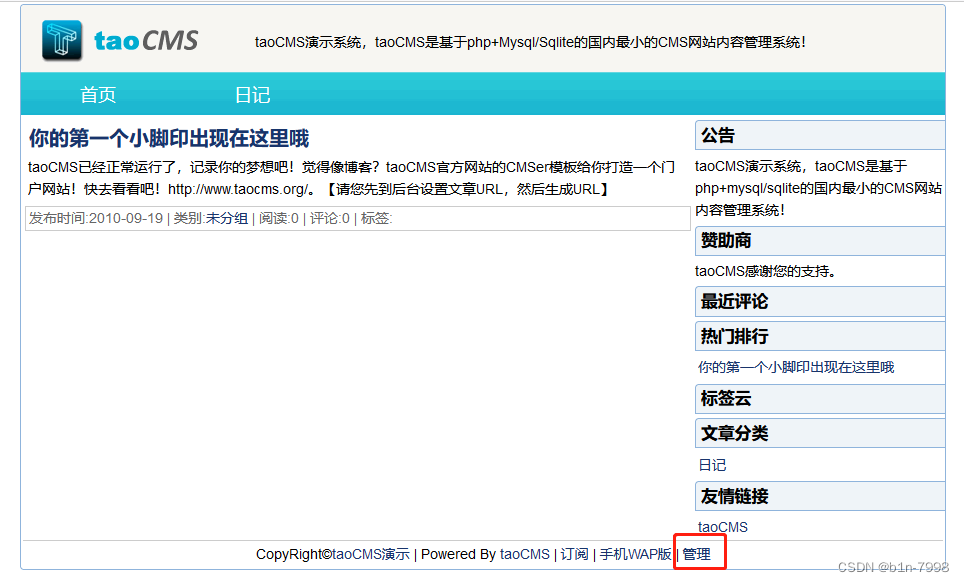Open the 手机WAP版 link
964x582 pixels.
click(636, 554)
